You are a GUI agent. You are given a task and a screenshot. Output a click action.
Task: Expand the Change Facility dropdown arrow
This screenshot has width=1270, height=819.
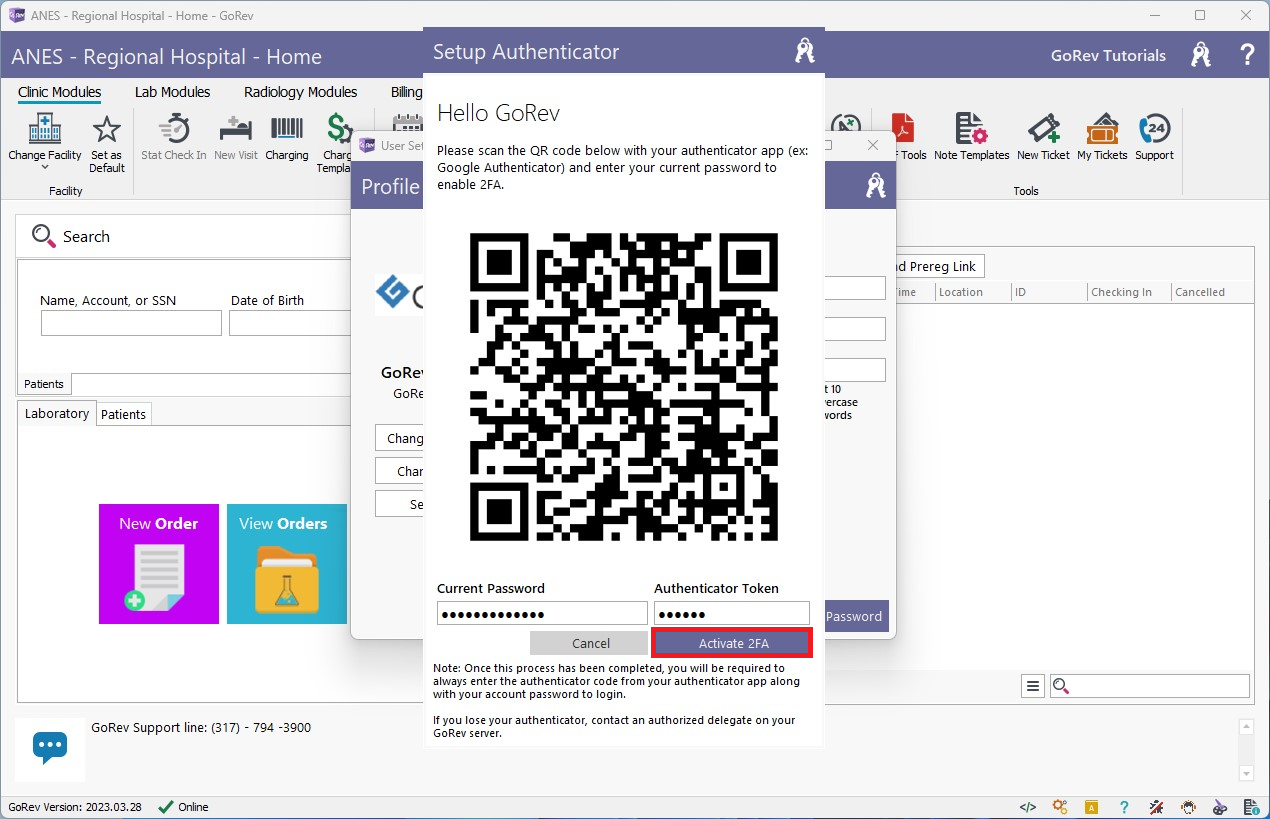coord(45,167)
